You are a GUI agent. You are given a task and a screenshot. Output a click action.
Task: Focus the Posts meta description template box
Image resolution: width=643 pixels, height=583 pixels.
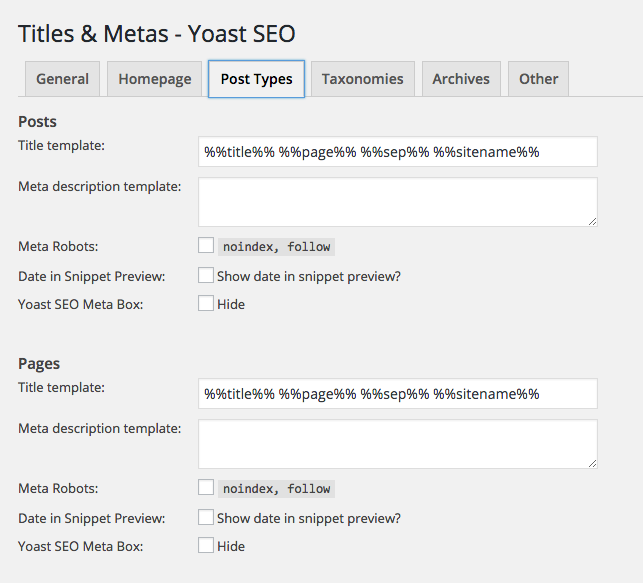click(398, 202)
